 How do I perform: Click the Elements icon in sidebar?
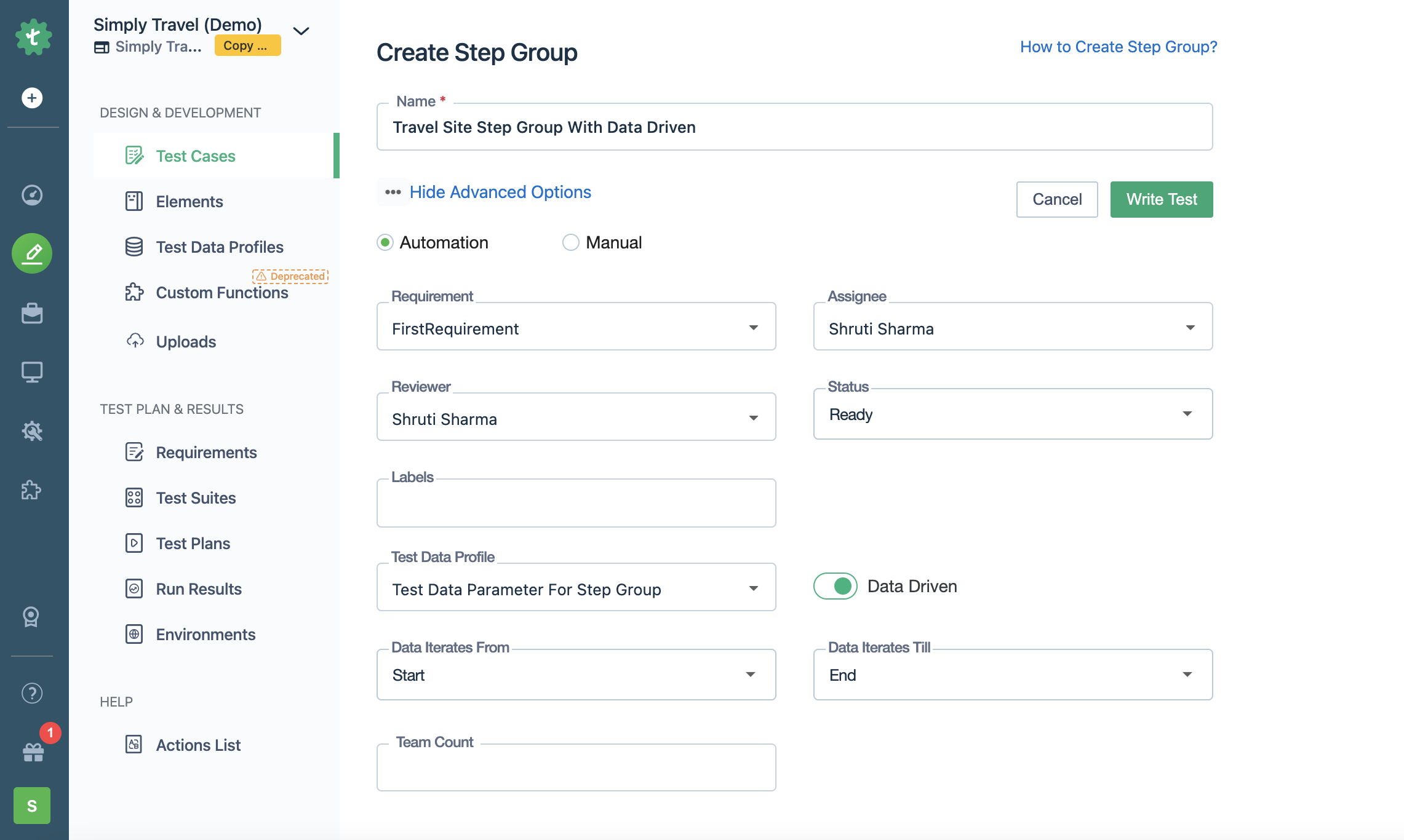coord(133,200)
